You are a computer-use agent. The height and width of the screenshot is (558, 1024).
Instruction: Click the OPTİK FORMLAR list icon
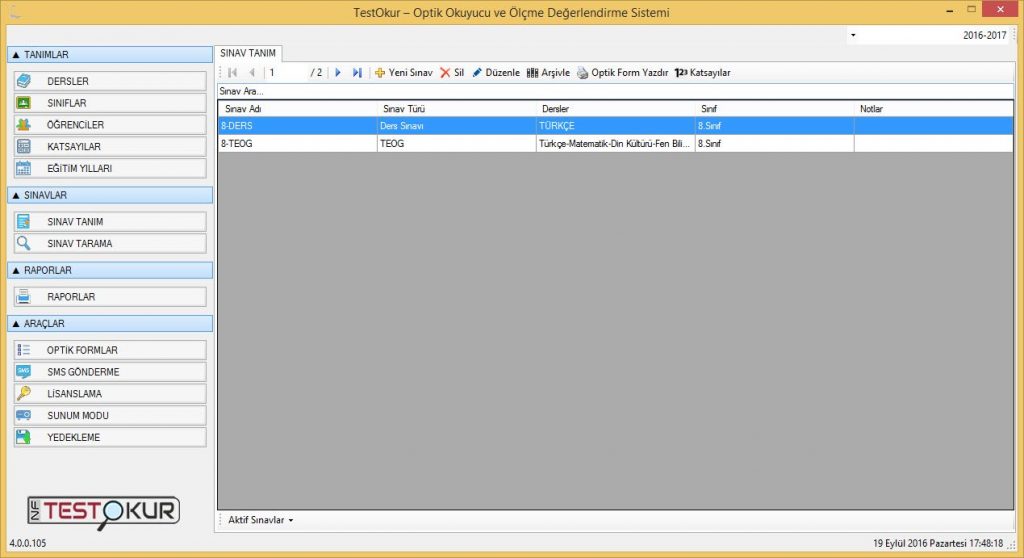24,350
